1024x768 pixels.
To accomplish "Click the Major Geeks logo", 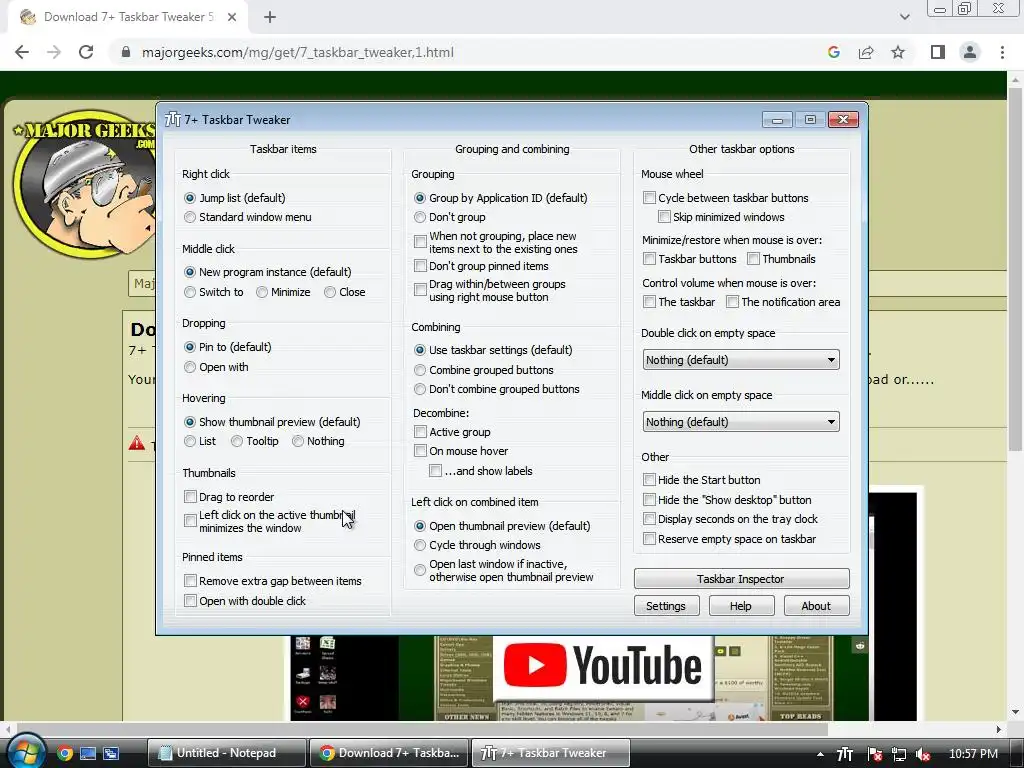I will pyautogui.click(x=82, y=184).
